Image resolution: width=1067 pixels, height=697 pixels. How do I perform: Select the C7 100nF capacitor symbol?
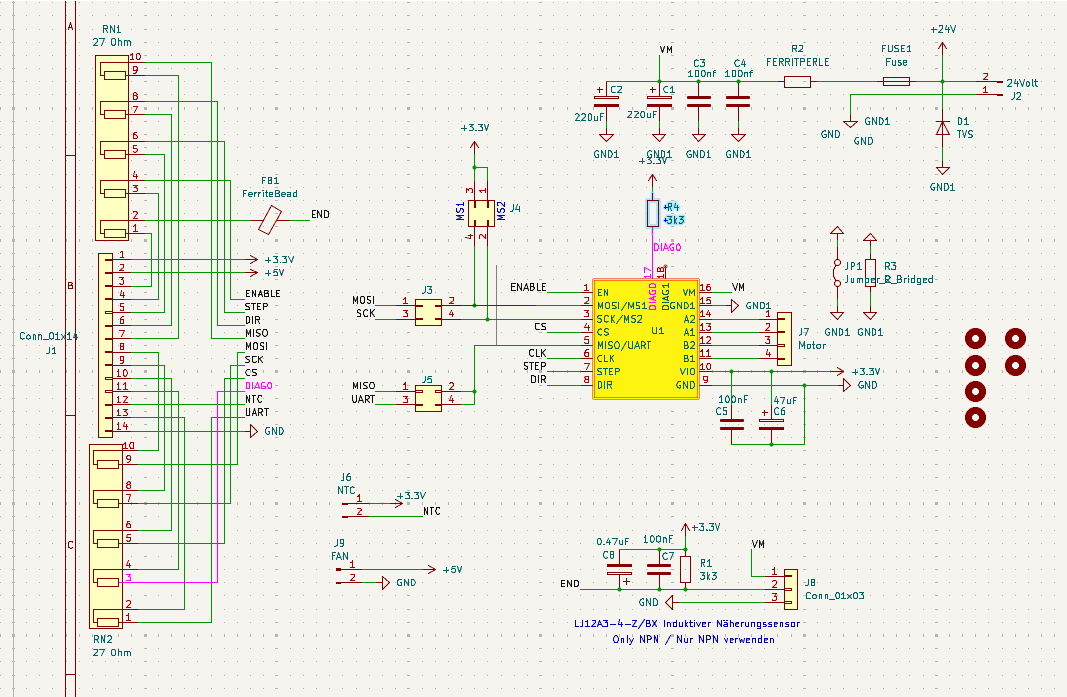point(659,569)
